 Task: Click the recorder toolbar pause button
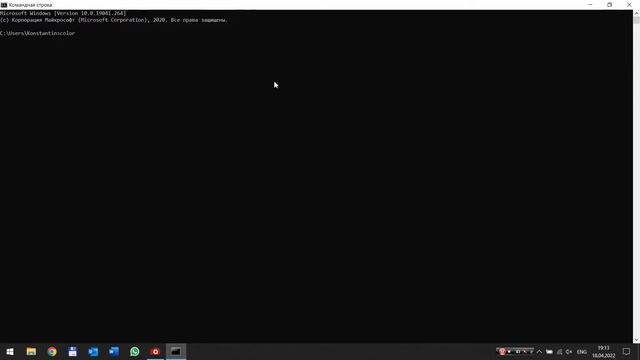click(518, 352)
